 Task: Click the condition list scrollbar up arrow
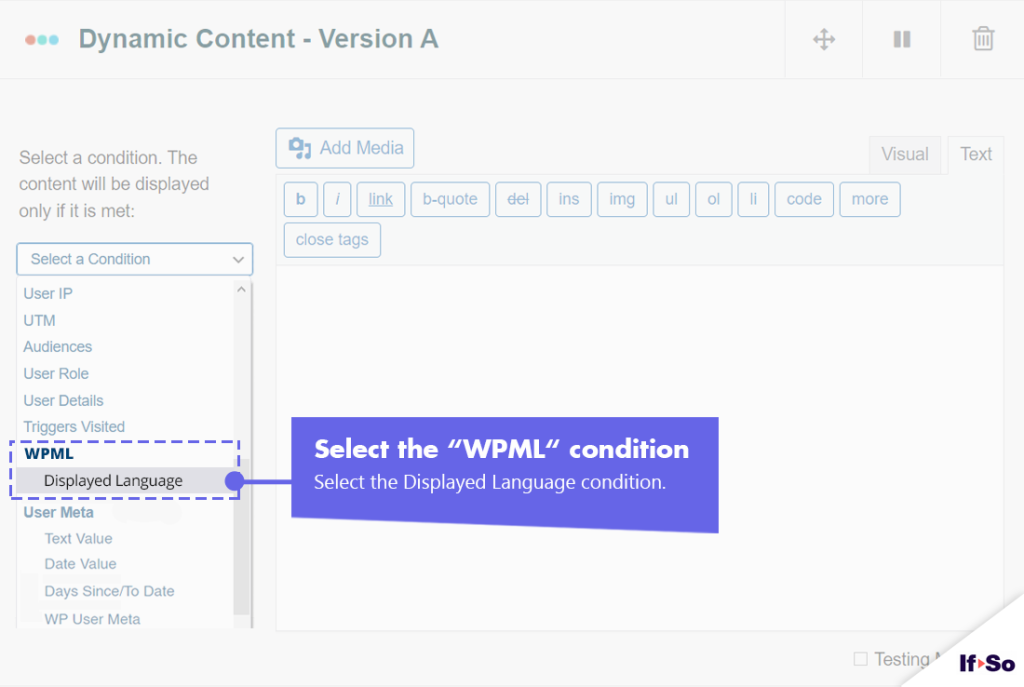click(x=241, y=290)
